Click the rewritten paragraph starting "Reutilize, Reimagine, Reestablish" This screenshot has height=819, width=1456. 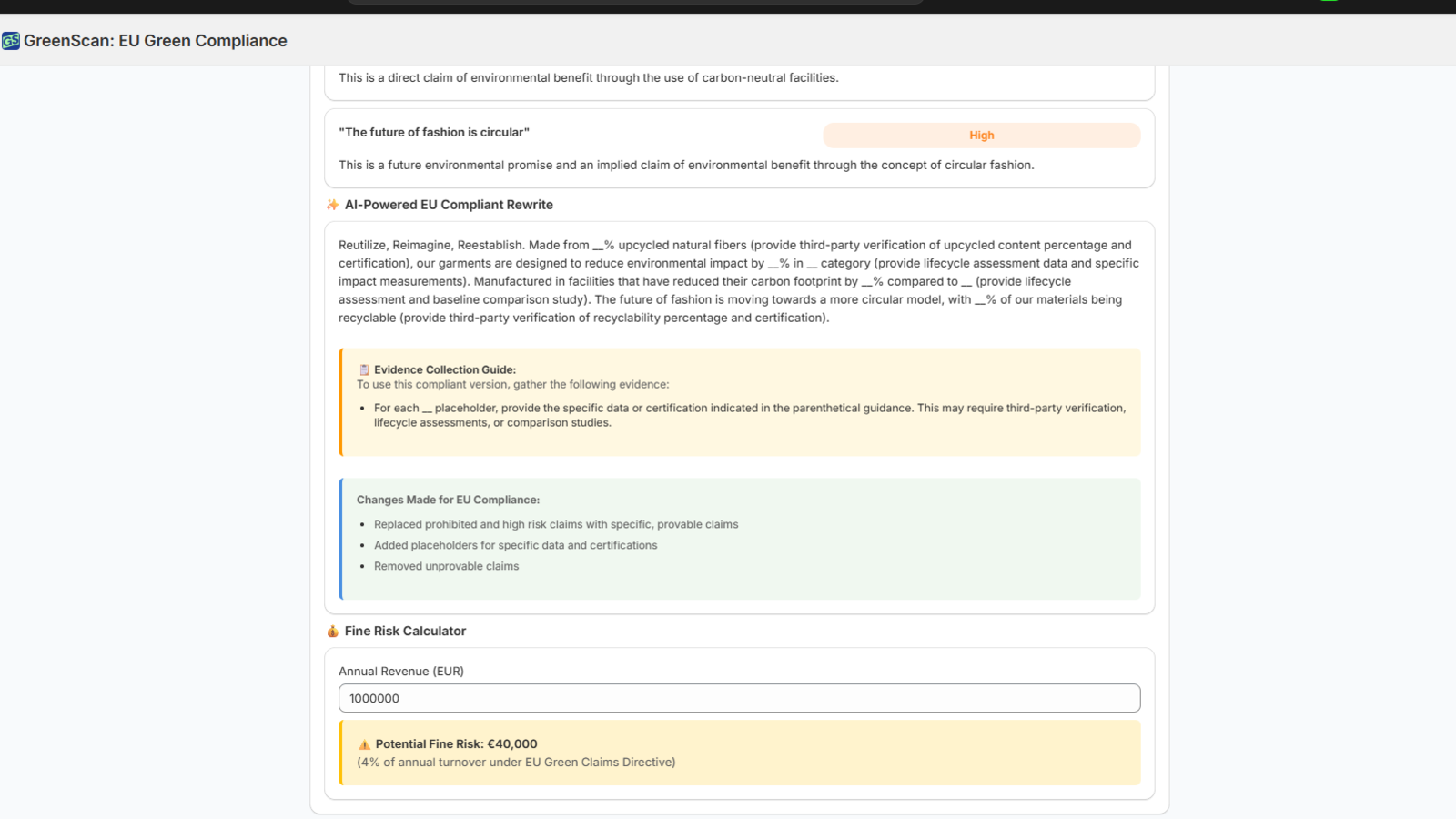[x=739, y=281]
